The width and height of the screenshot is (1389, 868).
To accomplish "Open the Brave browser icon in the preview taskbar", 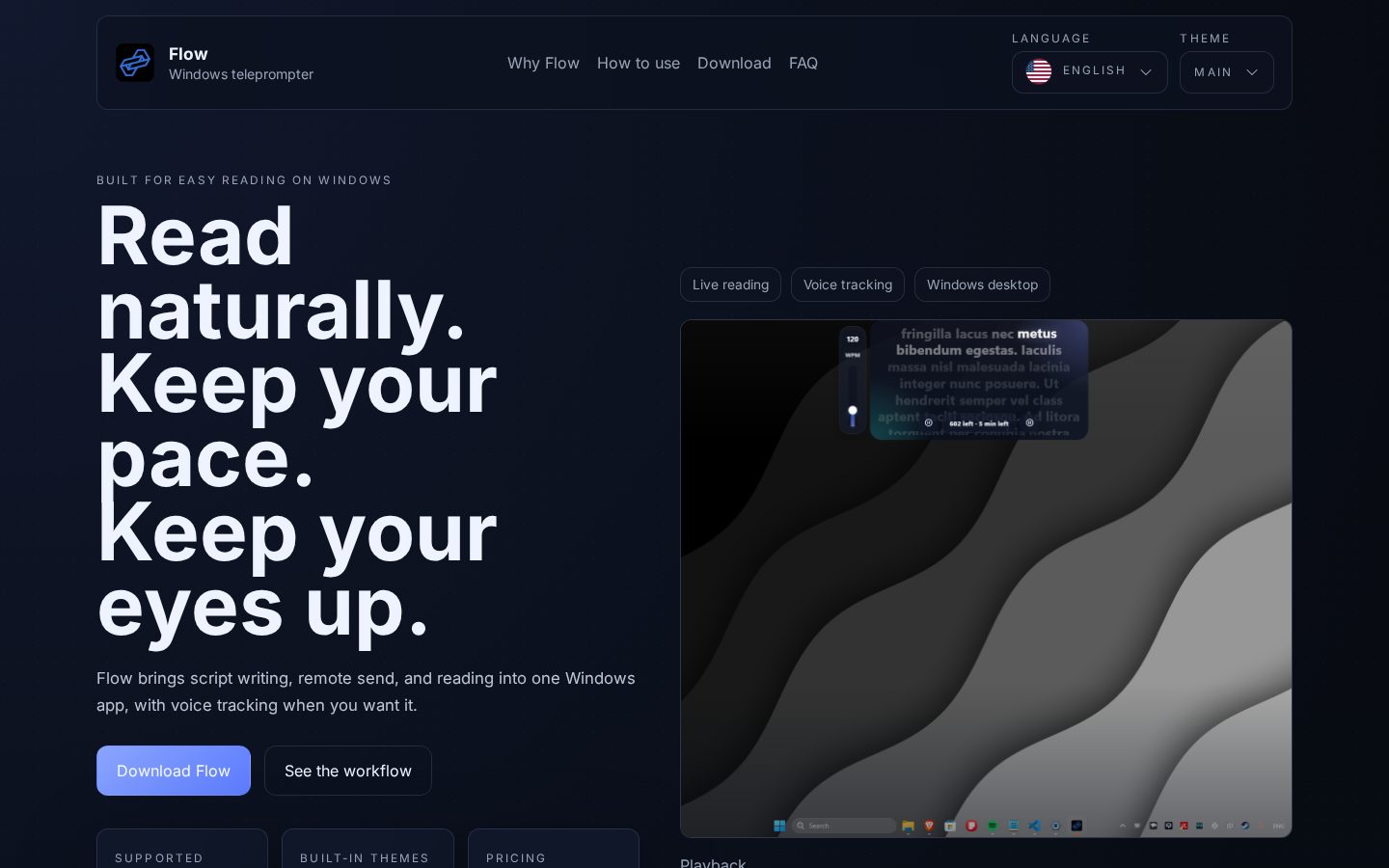I will click(x=929, y=826).
